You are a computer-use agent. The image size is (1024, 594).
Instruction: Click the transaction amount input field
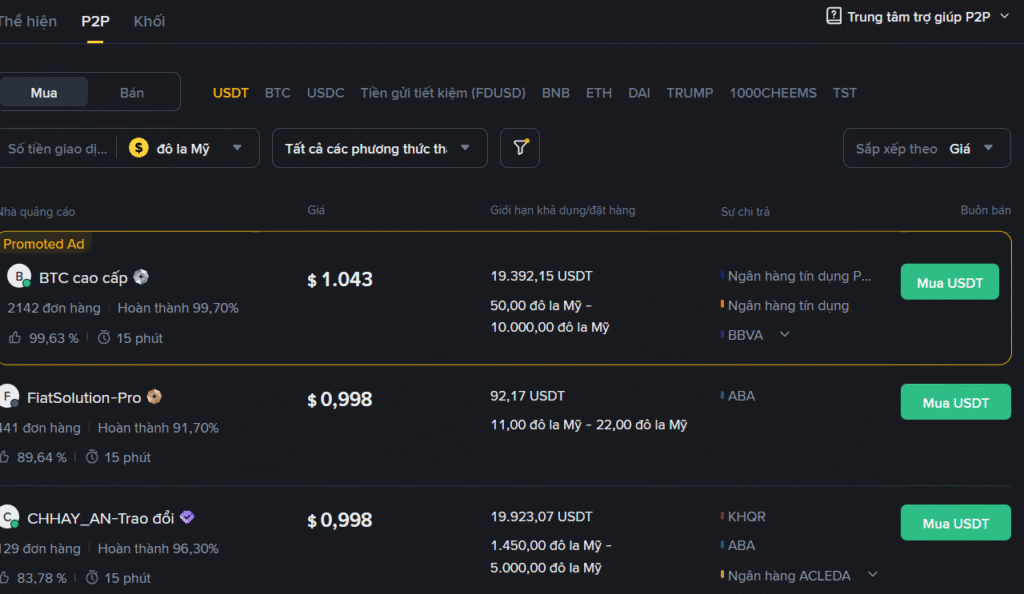click(56, 148)
